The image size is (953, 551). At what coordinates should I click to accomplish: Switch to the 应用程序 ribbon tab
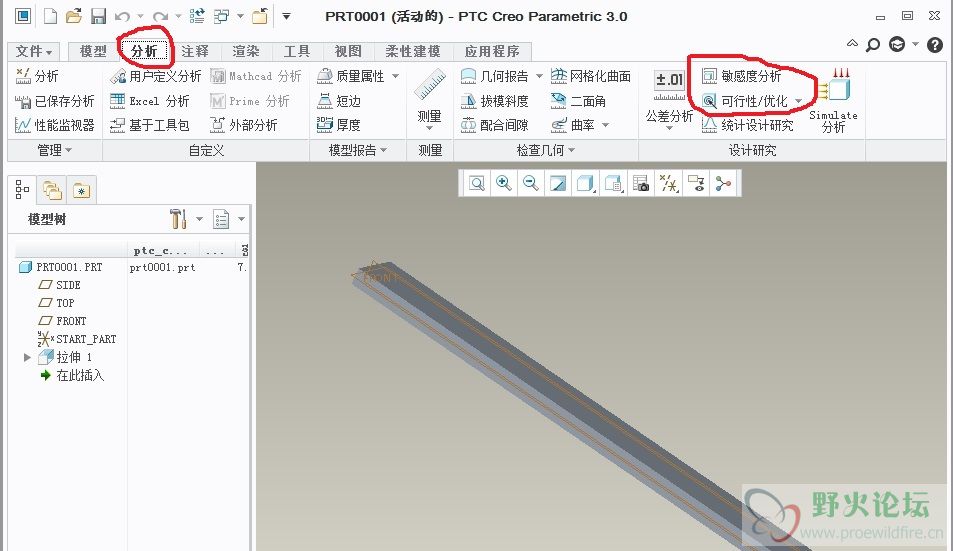pos(492,51)
